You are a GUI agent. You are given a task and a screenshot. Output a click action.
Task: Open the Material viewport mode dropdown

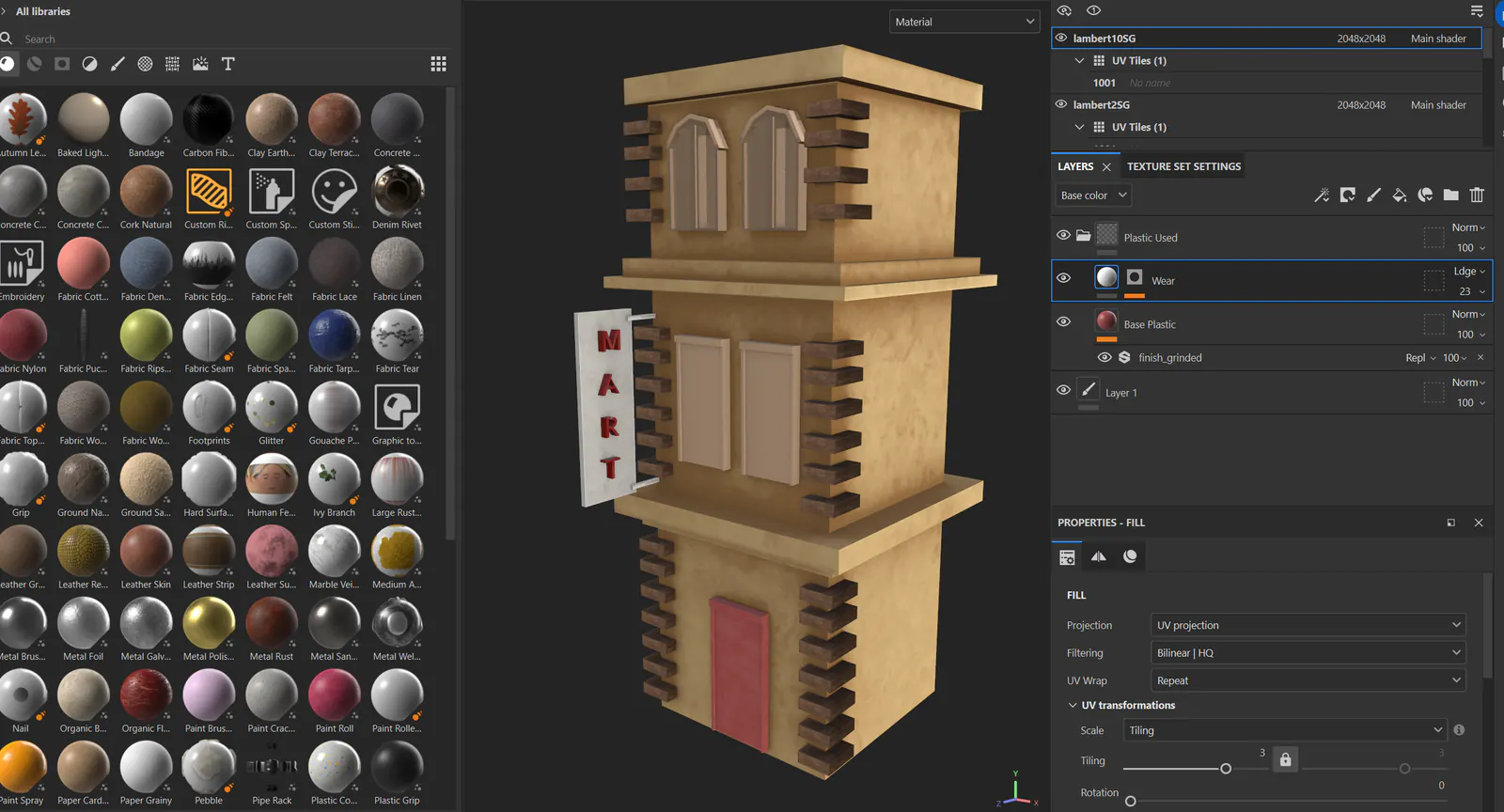point(964,22)
